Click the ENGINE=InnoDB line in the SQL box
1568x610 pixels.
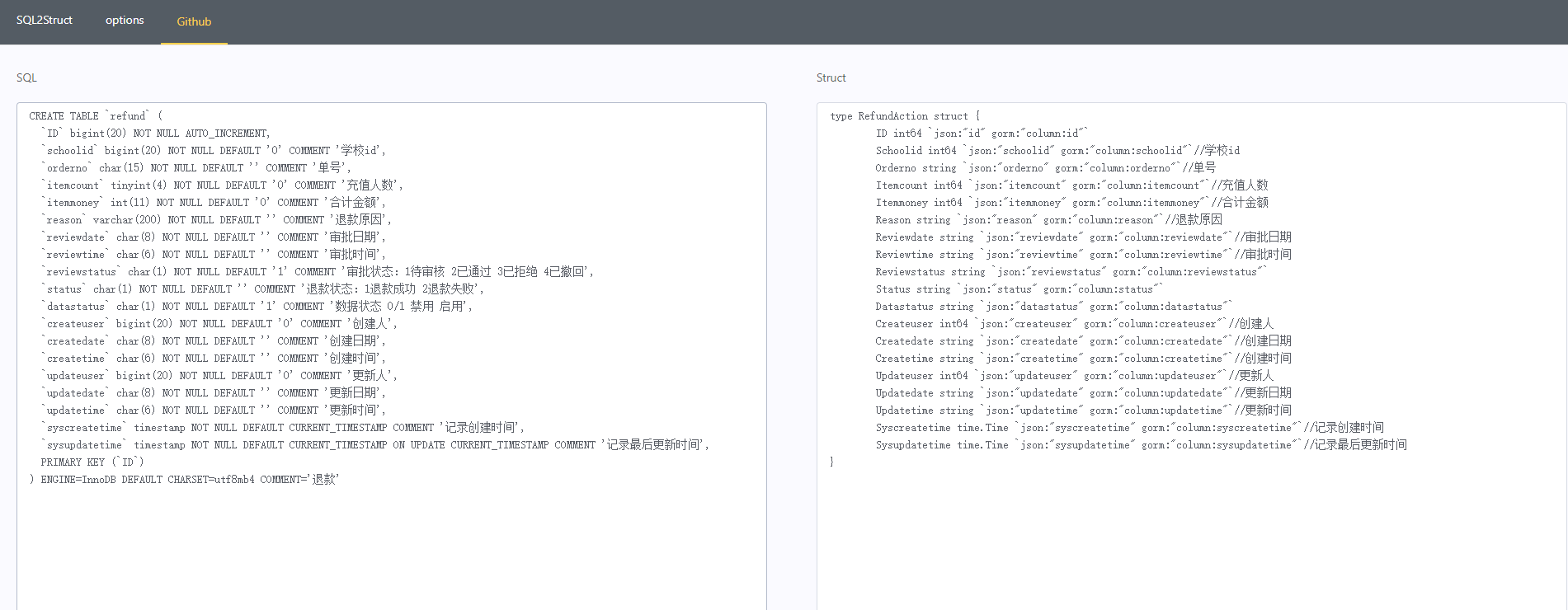[x=185, y=480]
